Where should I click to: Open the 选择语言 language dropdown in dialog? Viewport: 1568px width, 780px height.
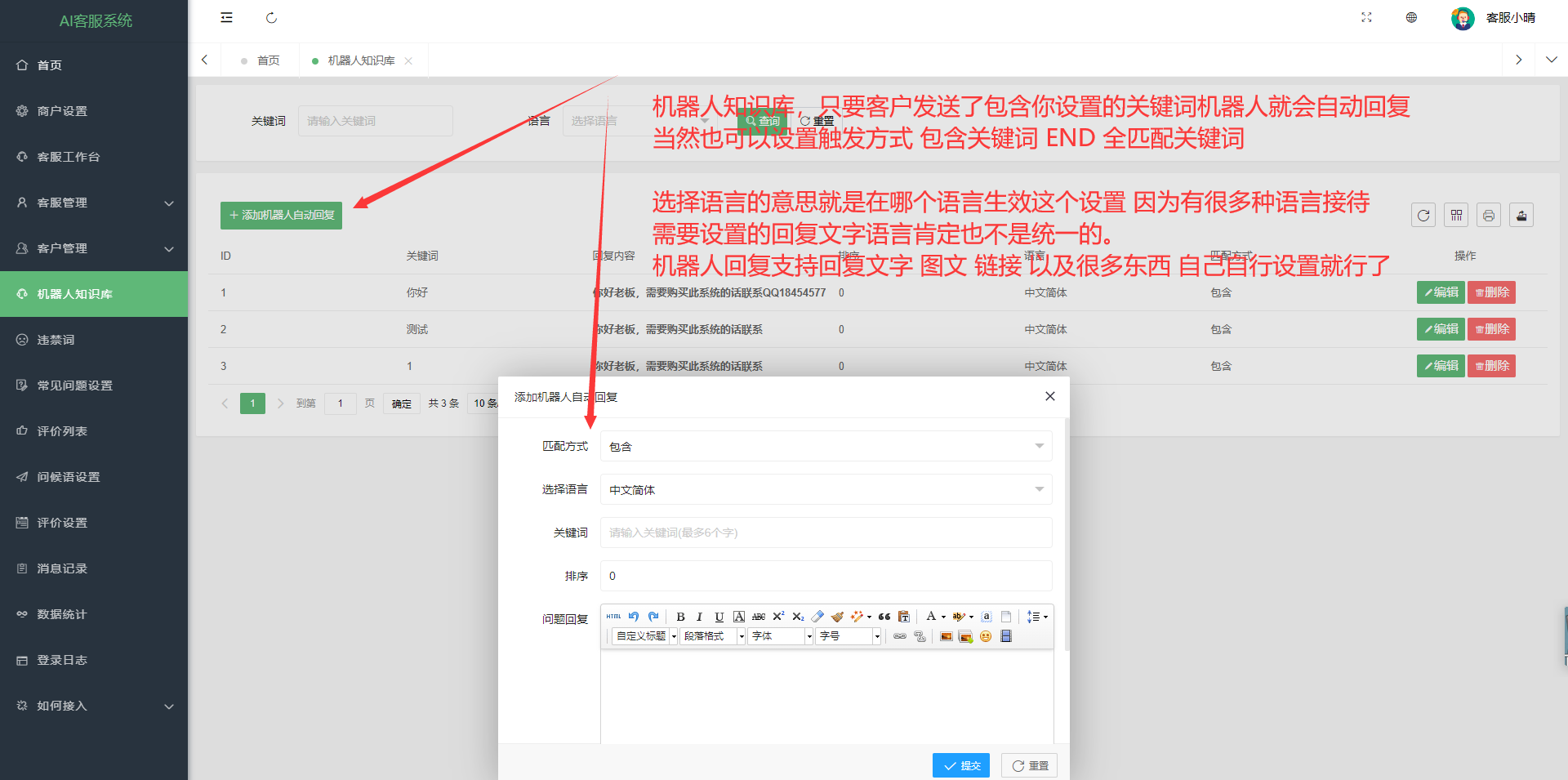pyautogui.click(x=826, y=489)
